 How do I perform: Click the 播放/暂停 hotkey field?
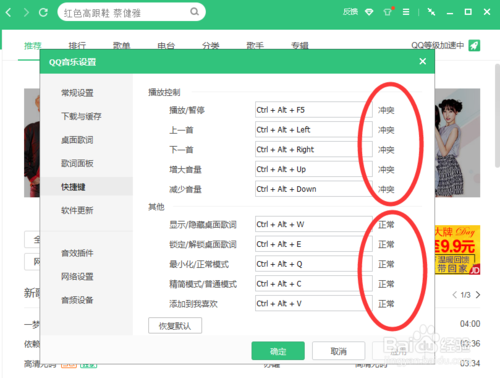click(314, 110)
